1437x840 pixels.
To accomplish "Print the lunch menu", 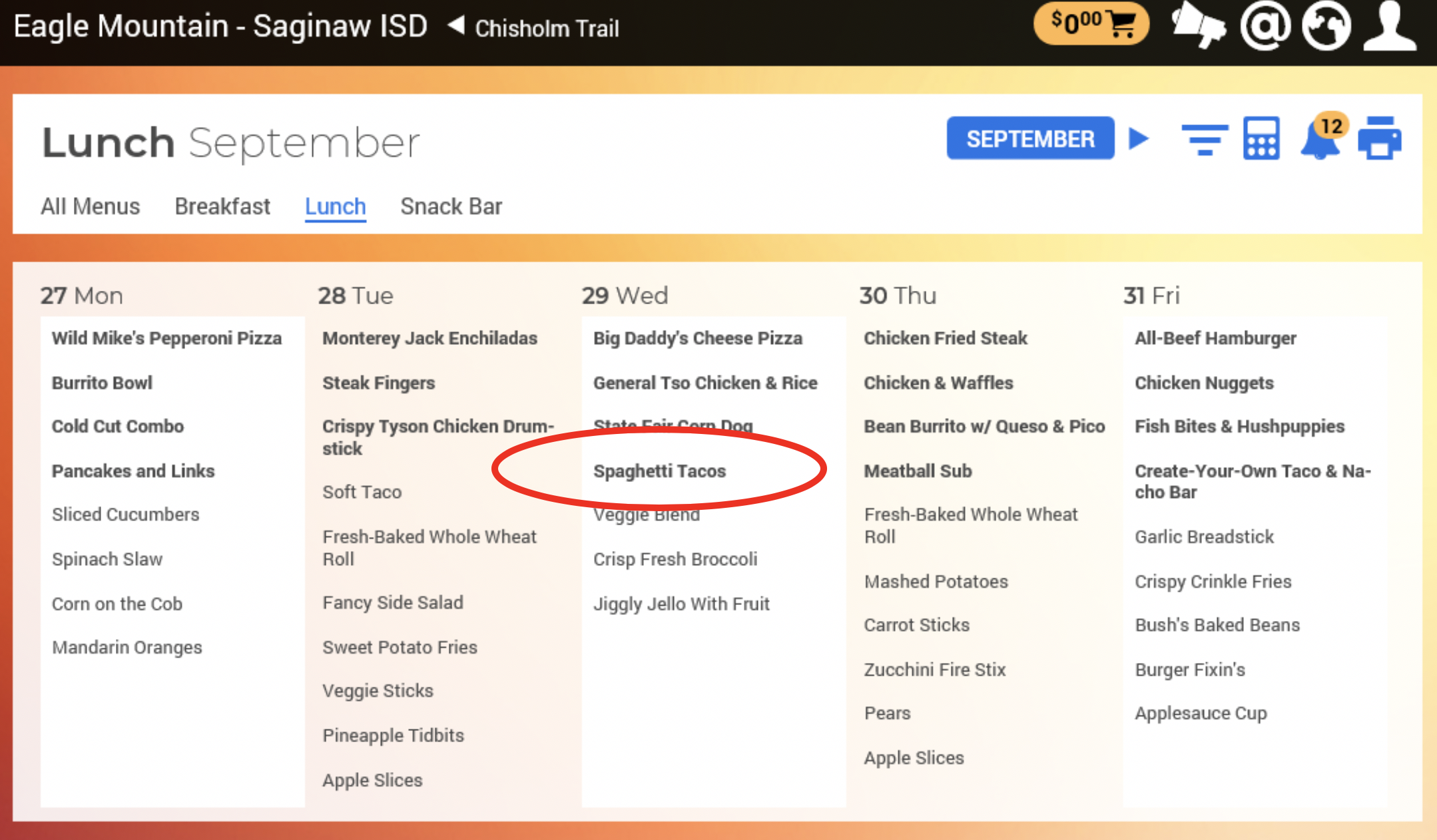I will click(x=1379, y=139).
